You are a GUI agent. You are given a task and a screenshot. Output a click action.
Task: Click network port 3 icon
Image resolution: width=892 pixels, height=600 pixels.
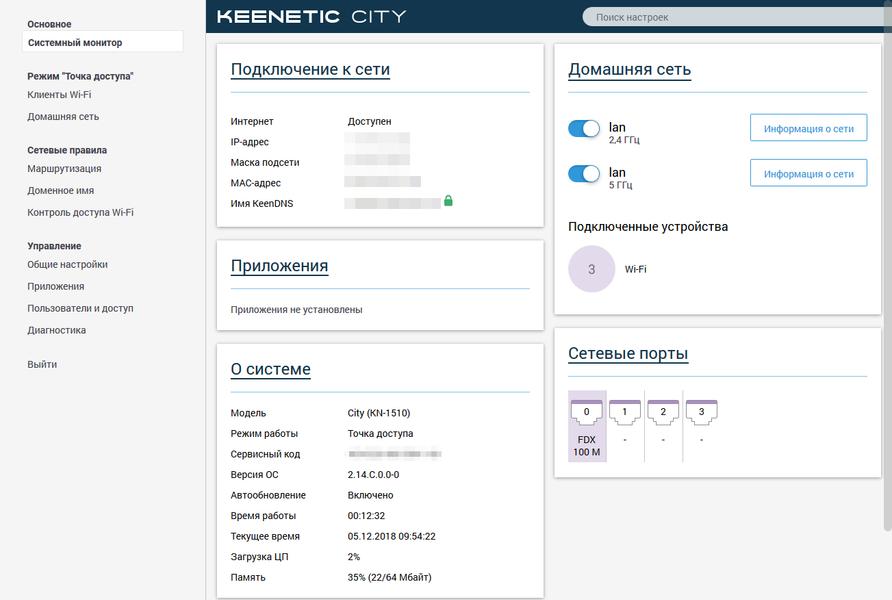(702, 411)
